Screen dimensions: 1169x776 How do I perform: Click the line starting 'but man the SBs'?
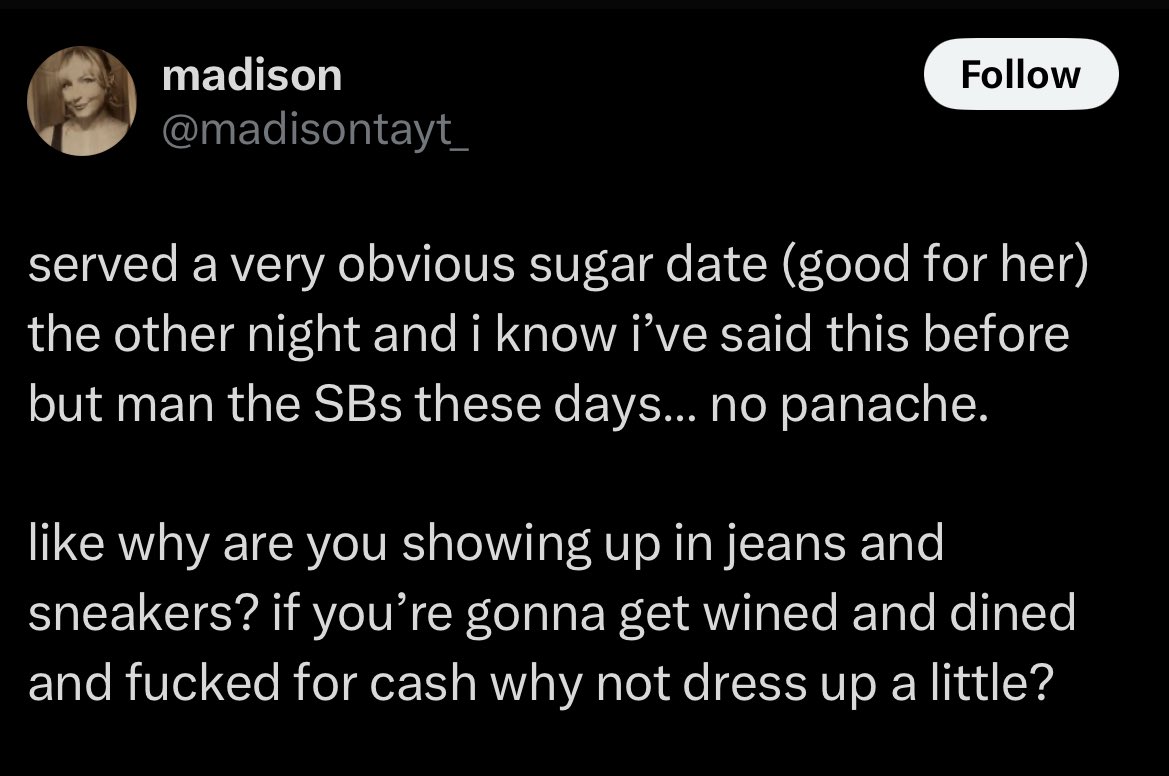(x=508, y=404)
